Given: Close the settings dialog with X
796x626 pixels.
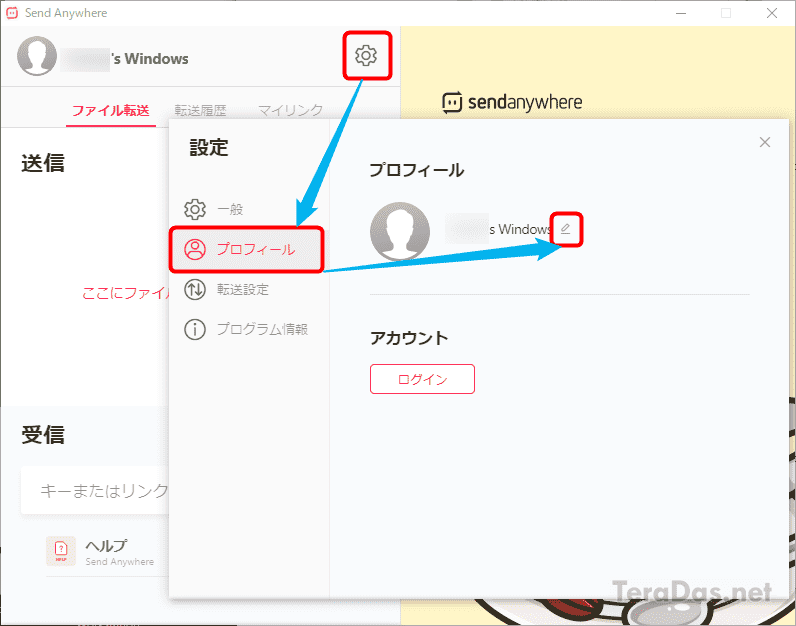Looking at the screenshot, I should [765, 142].
